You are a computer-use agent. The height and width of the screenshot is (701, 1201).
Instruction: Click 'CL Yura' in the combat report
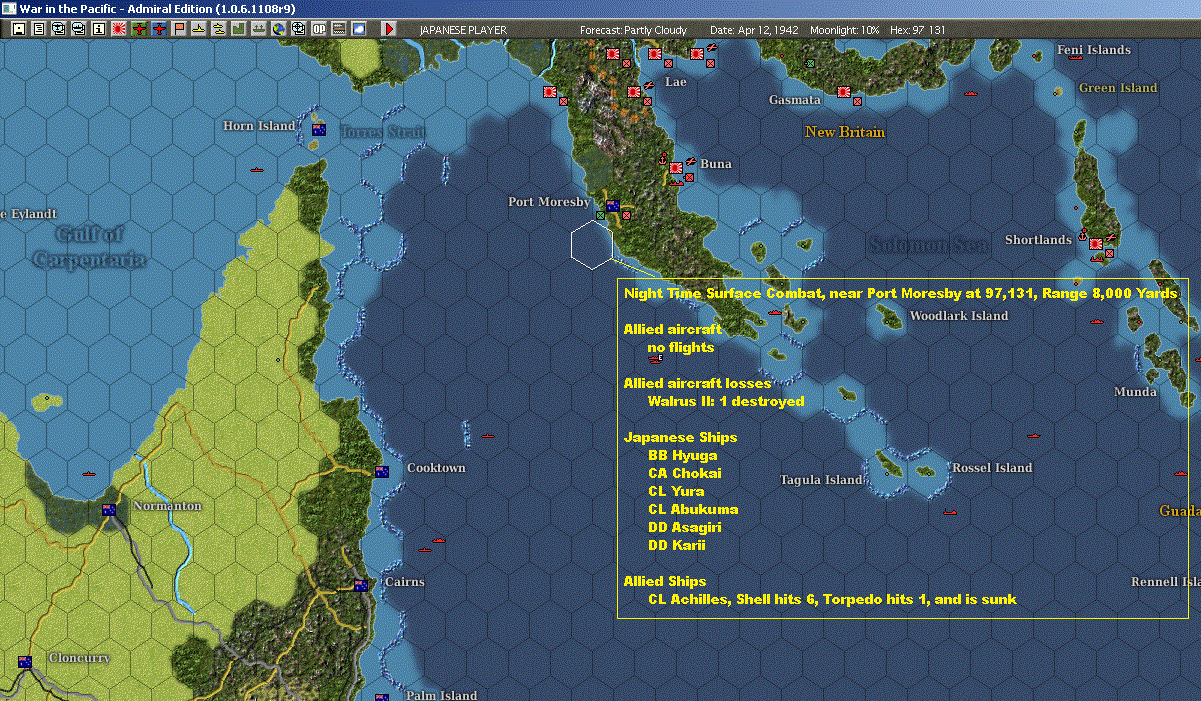(676, 492)
